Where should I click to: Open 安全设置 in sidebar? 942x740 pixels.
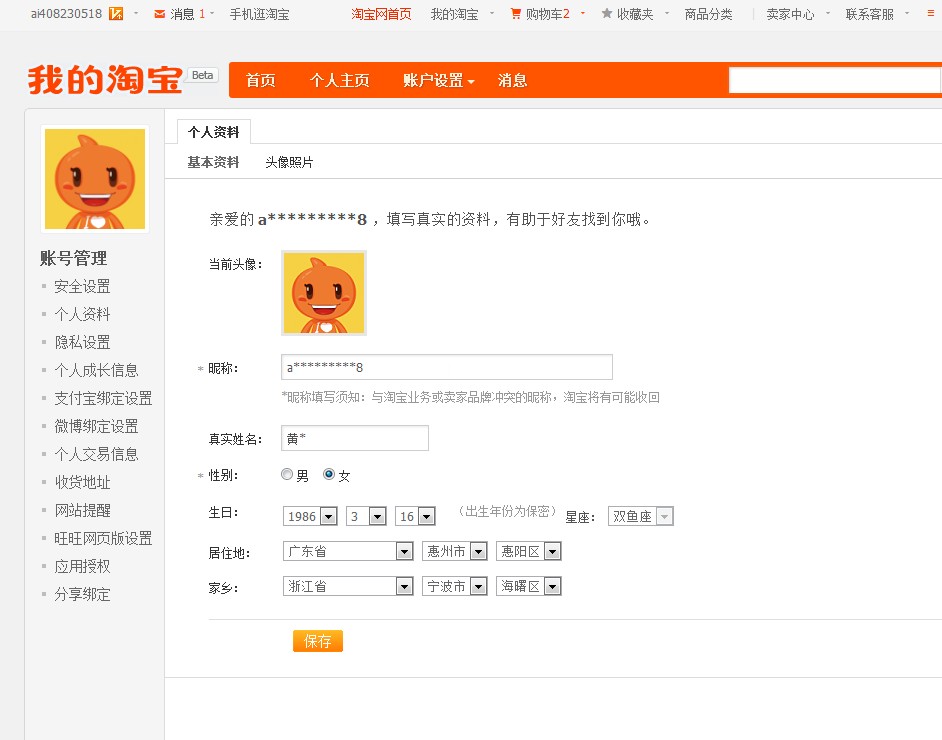(82, 287)
